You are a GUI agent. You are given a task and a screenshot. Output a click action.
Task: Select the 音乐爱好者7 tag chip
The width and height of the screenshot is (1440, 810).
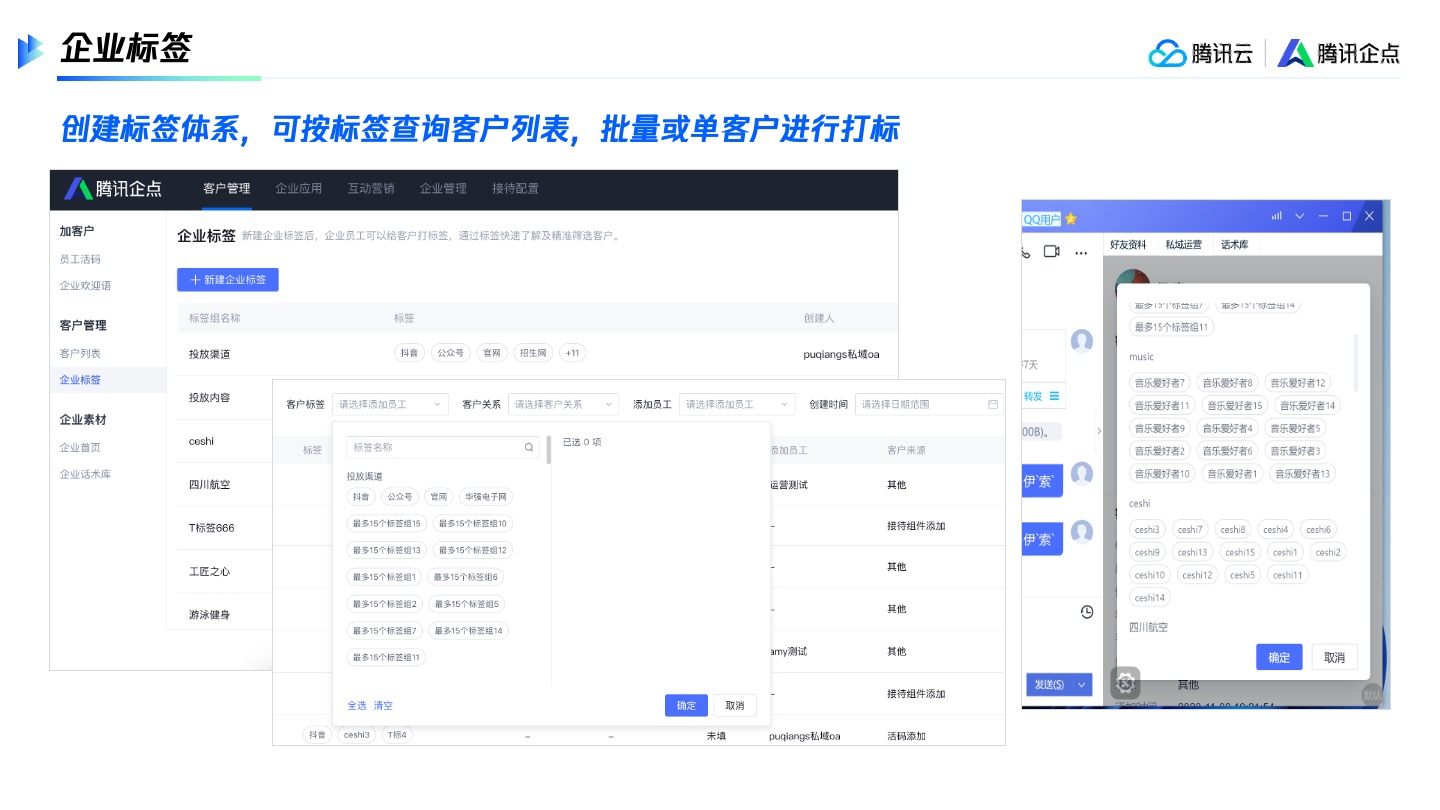(x=1160, y=382)
